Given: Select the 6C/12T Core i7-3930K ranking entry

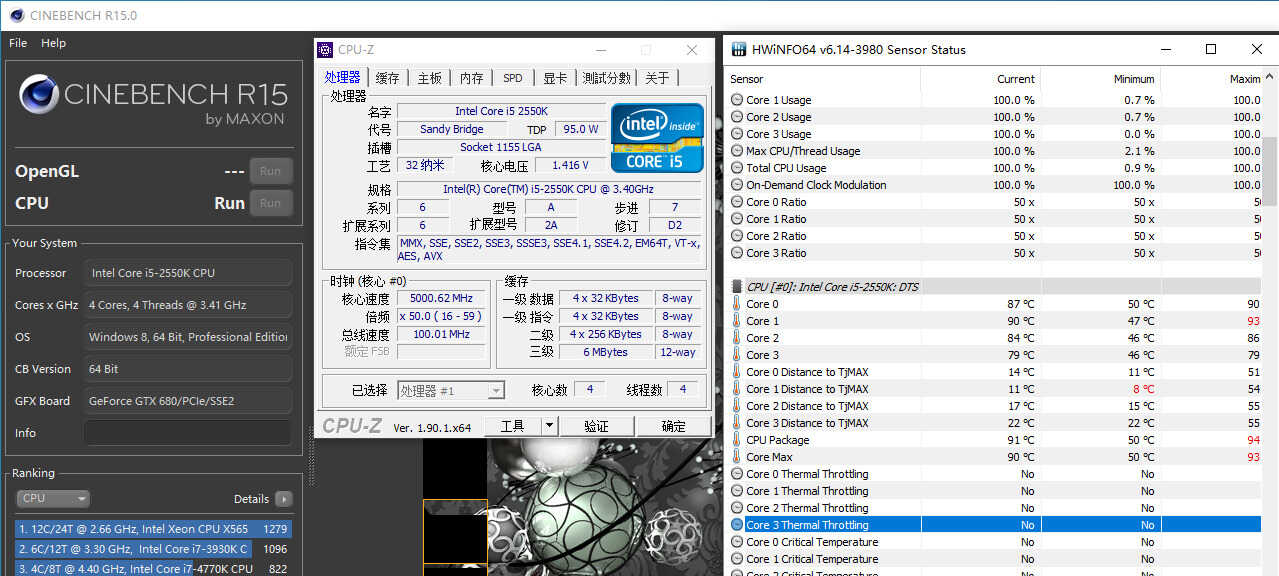Looking at the screenshot, I should (x=154, y=549).
